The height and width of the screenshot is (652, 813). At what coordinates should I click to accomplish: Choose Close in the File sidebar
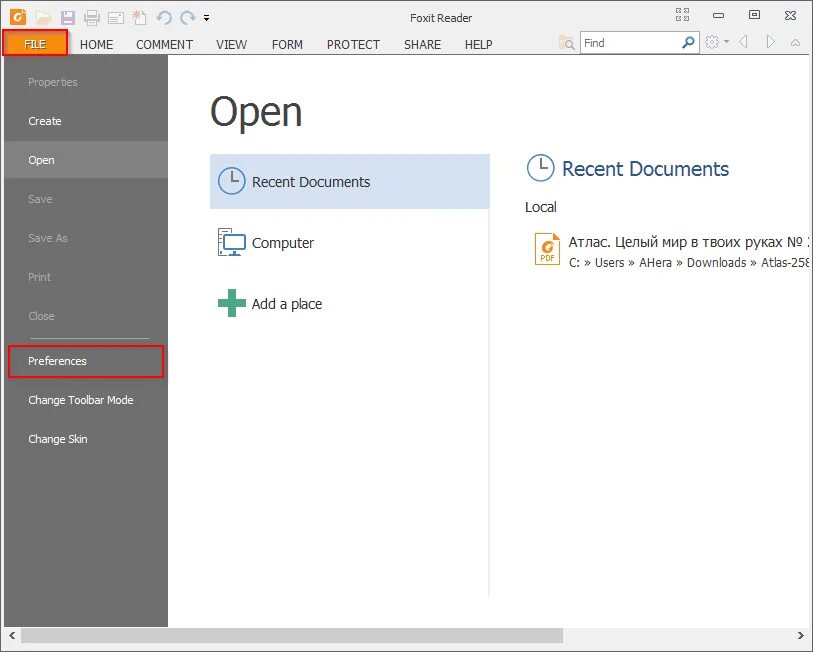coord(86,315)
